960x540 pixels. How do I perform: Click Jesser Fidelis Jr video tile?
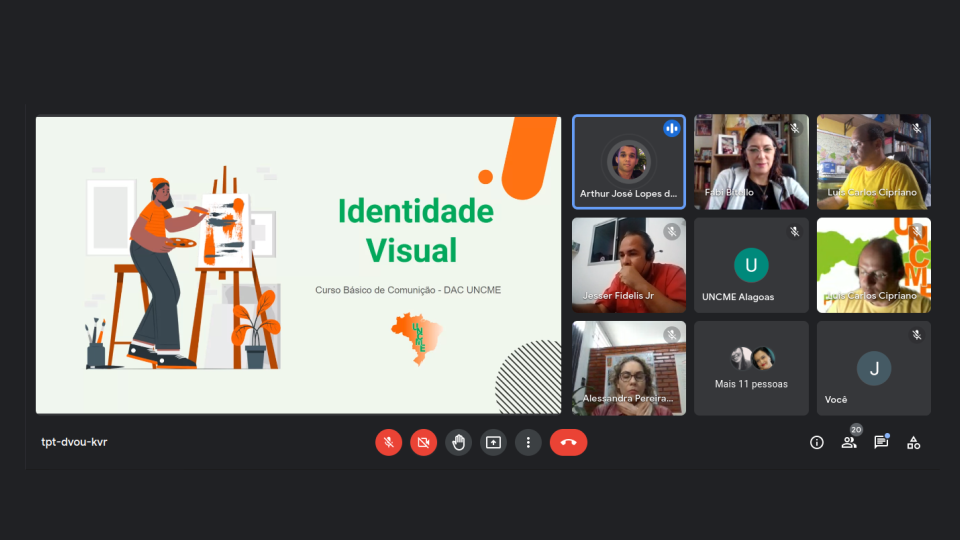[628, 265]
